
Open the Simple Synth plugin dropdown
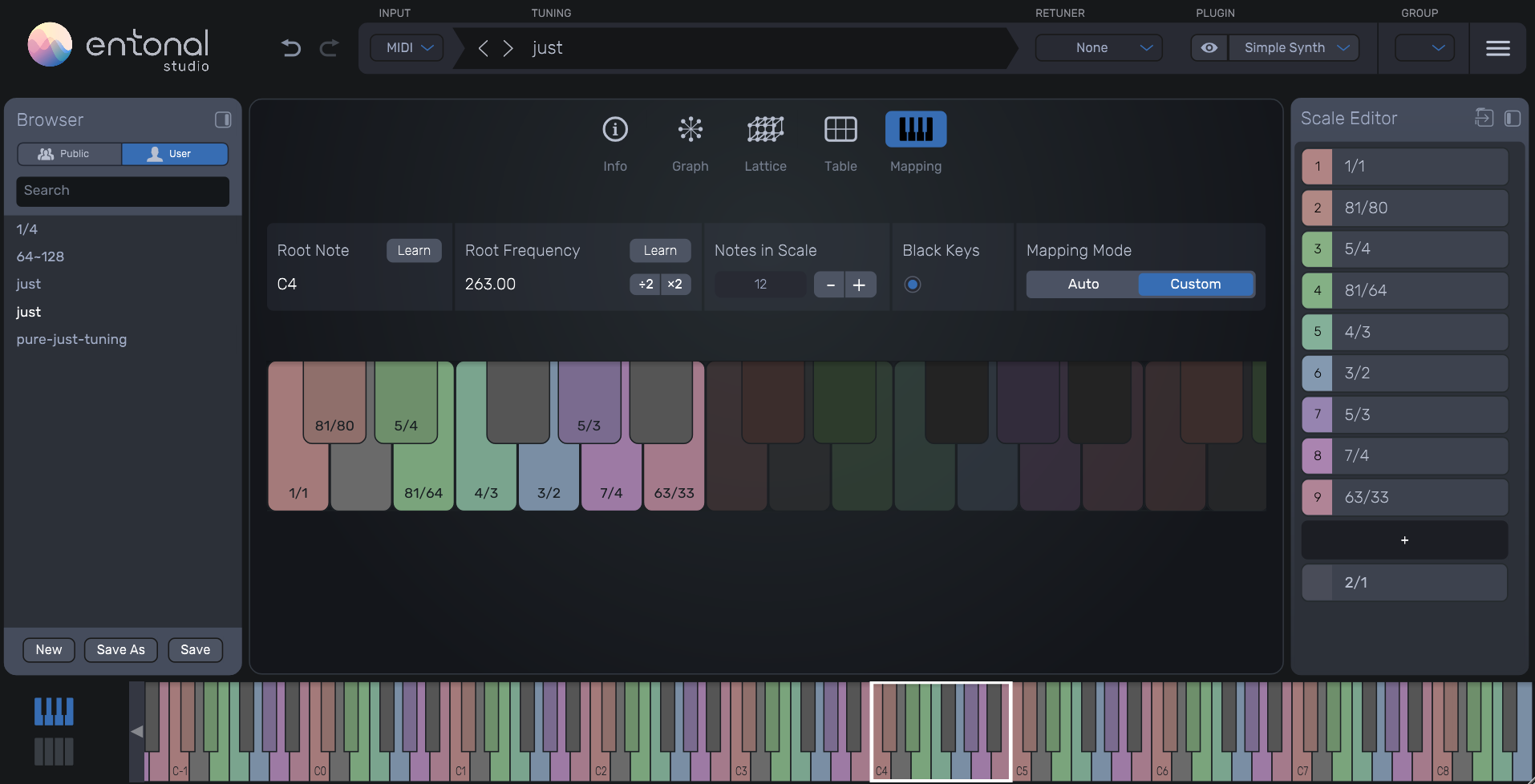(x=1292, y=47)
